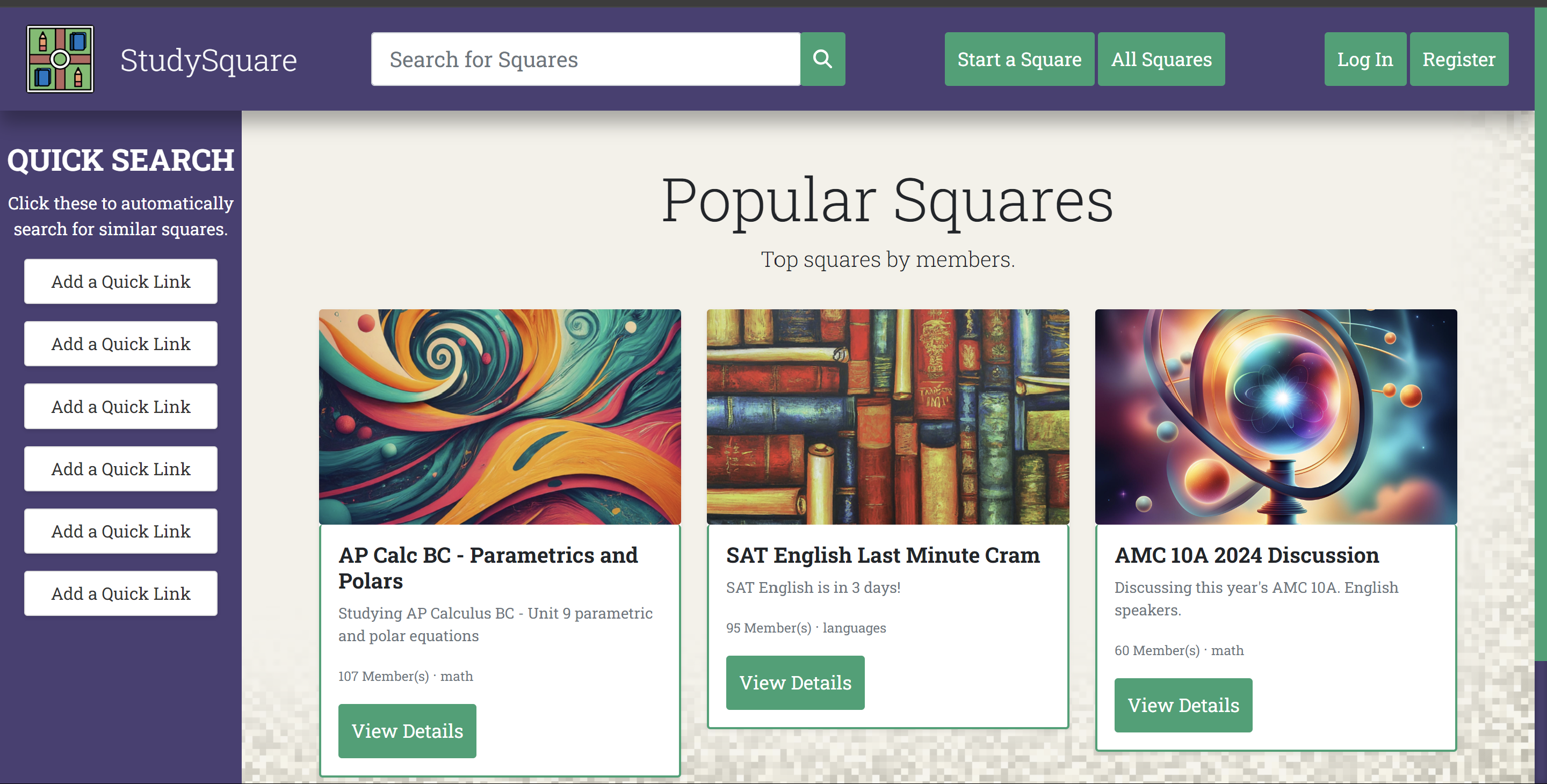Click the first Add a Quick Link button
The height and width of the screenshot is (784, 1547).
(x=121, y=281)
